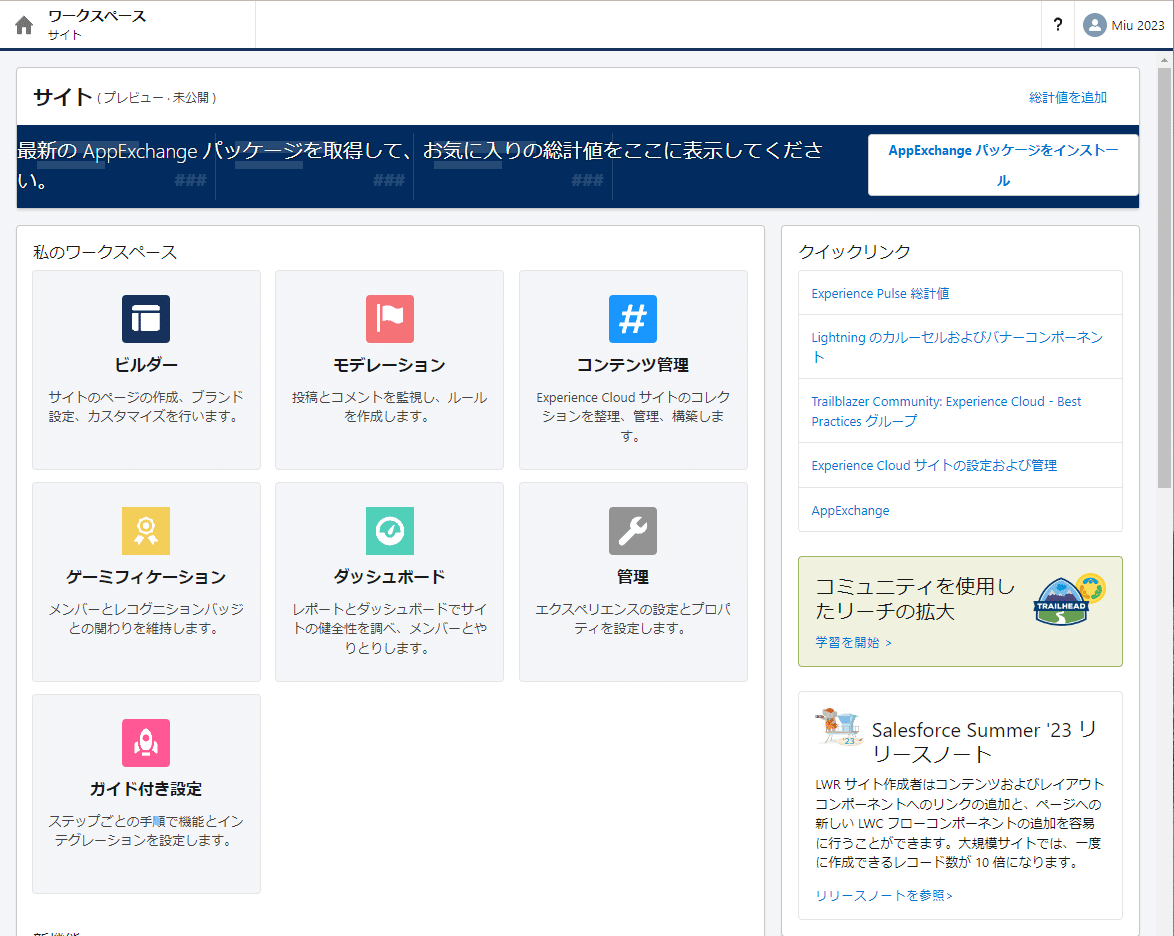Click 管理 description about experience settings

tap(633, 619)
